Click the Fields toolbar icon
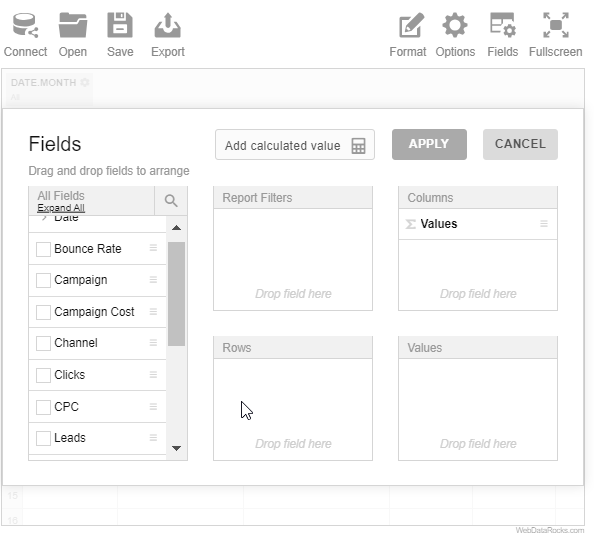The height and width of the screenshot is (536, 594). [502, 25]
